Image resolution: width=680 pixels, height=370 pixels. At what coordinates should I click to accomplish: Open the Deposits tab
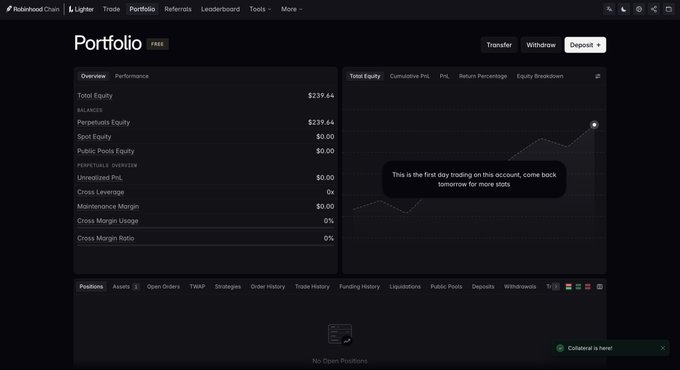point(483,287)
